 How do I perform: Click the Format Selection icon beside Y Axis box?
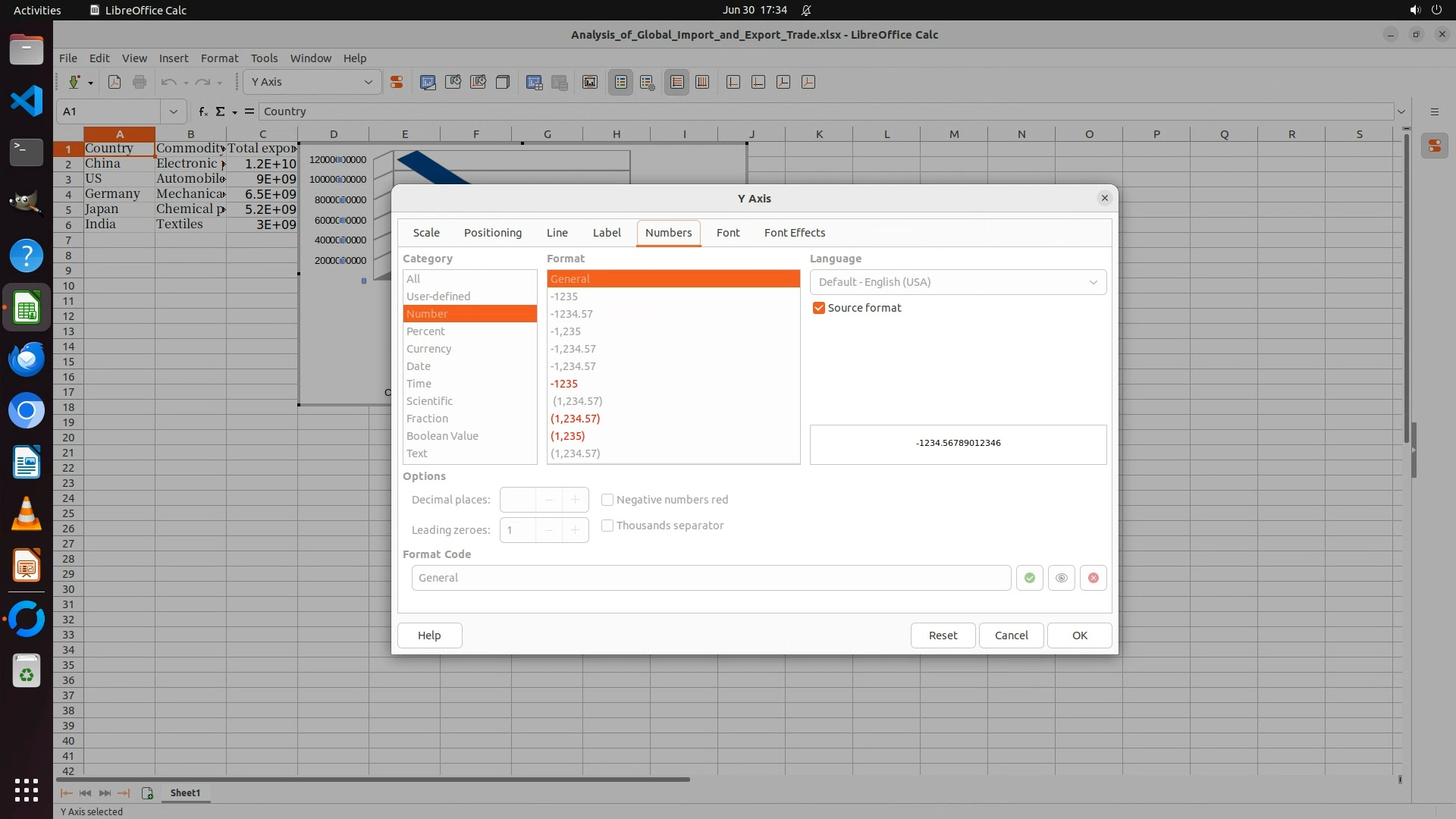pos(396,82)
